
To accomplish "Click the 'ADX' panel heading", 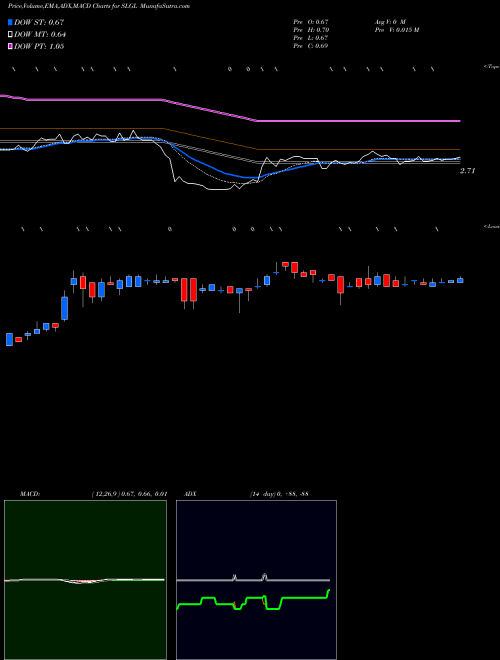I will pyautogui.click(x=191, y=494).
